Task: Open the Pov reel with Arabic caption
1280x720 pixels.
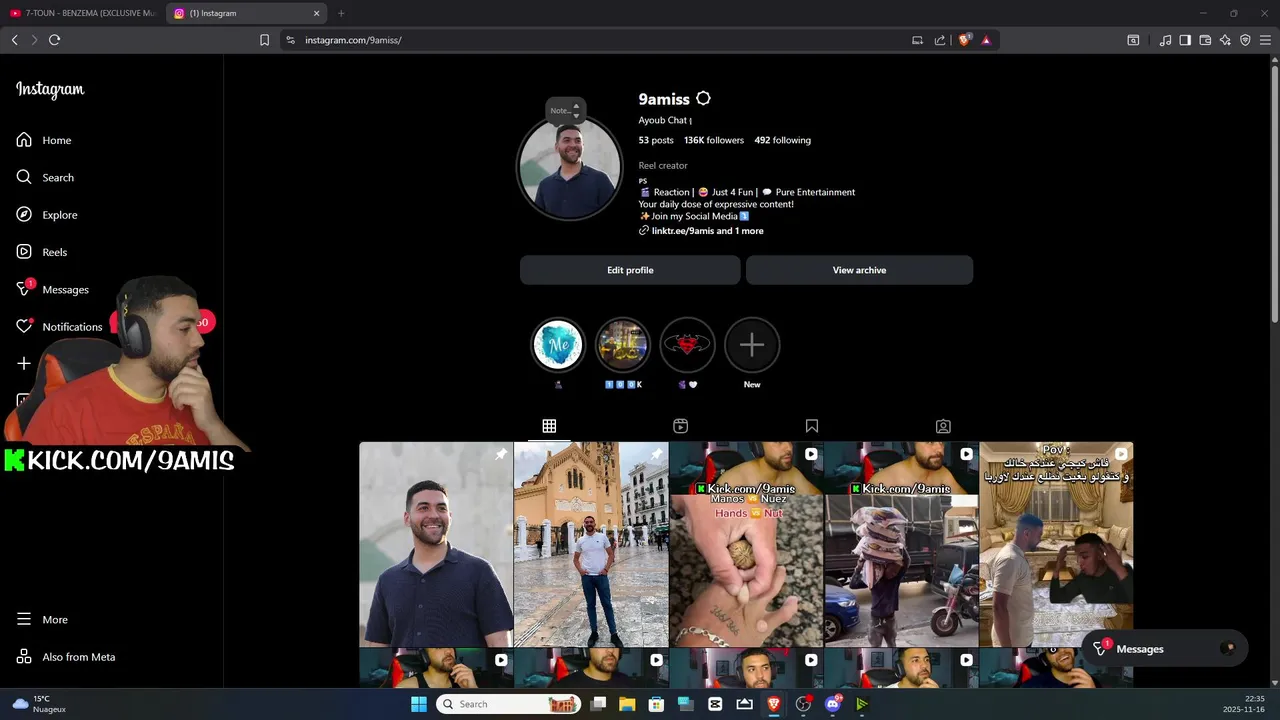Action: [x=1056, y=545]
